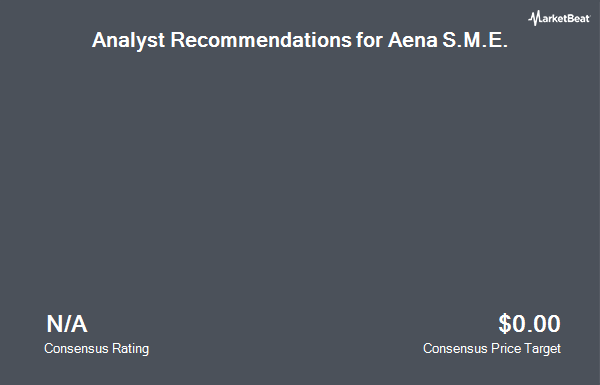The image size is (600, 385).
Task: Click the Consensus Price Target label
Action: tap(492, 349)
